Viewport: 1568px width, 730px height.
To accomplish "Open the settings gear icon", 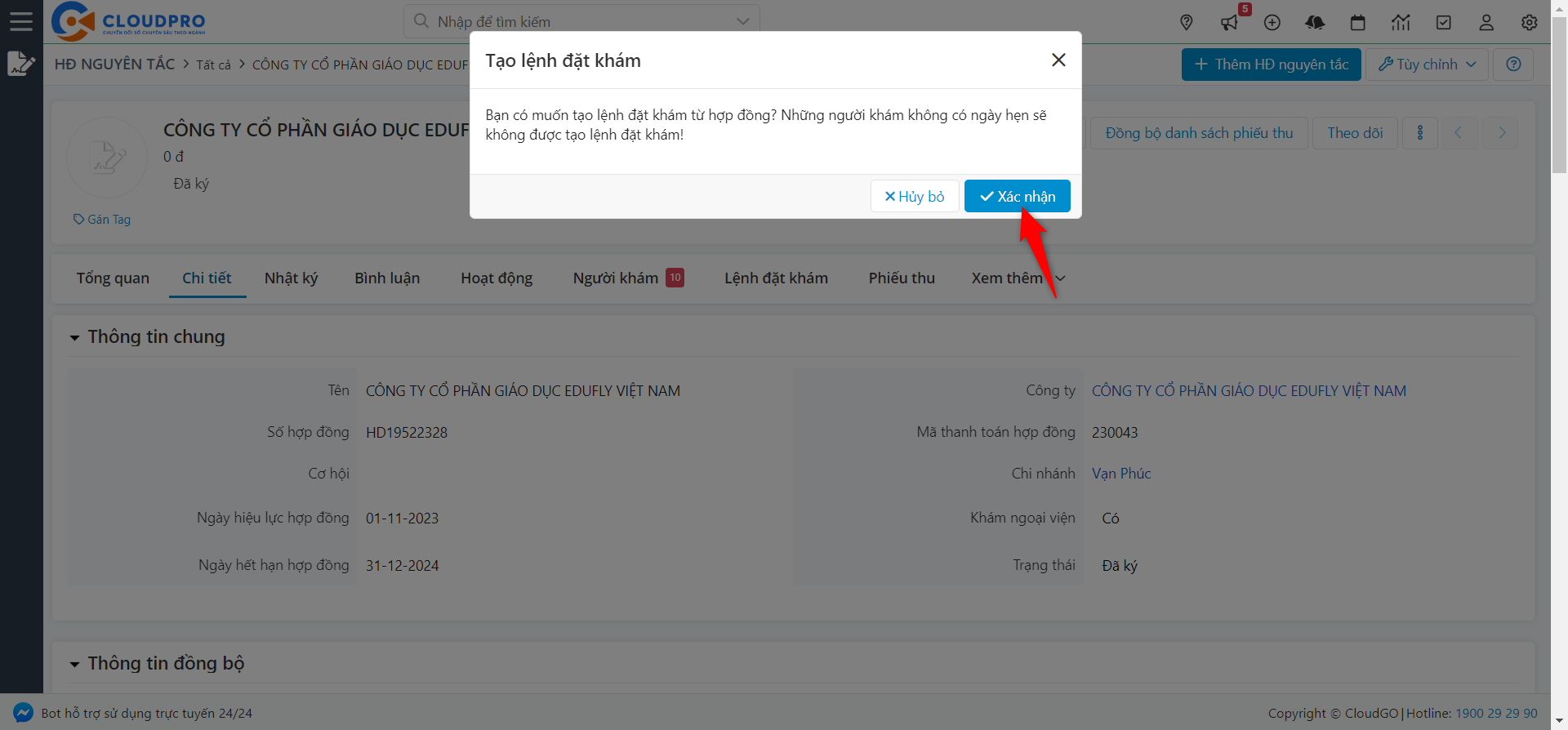I will [x=1530, y=23].
